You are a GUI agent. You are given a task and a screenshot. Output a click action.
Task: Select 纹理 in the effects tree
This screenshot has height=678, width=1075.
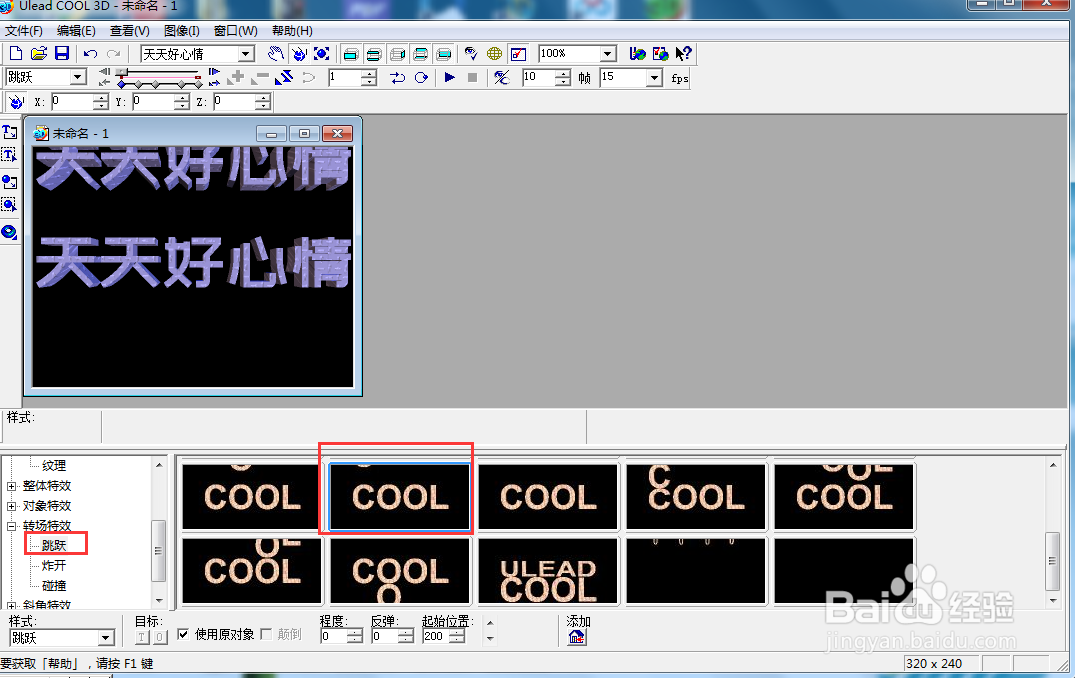tap(54, 465)
